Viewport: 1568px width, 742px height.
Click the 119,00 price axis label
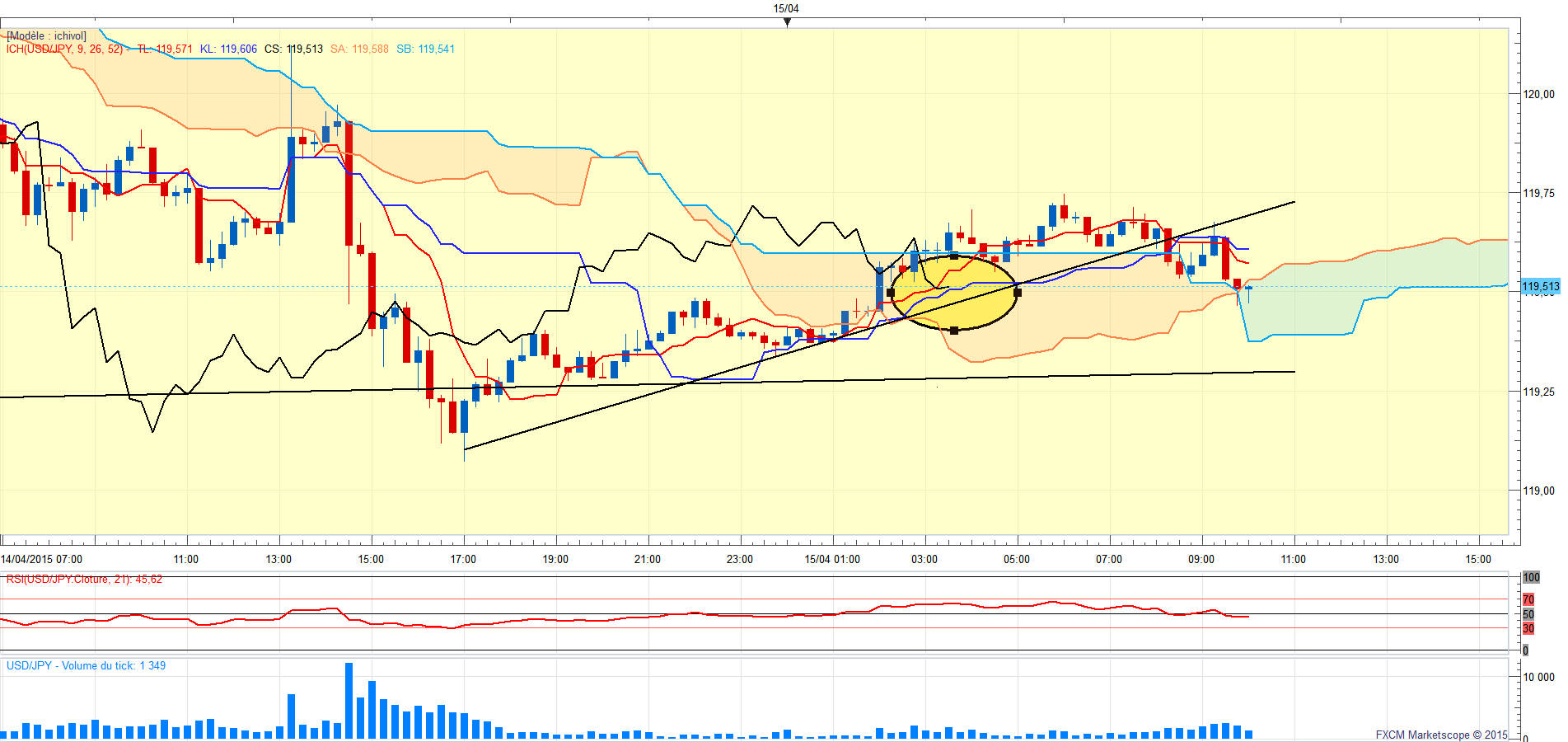(1538, 491)
